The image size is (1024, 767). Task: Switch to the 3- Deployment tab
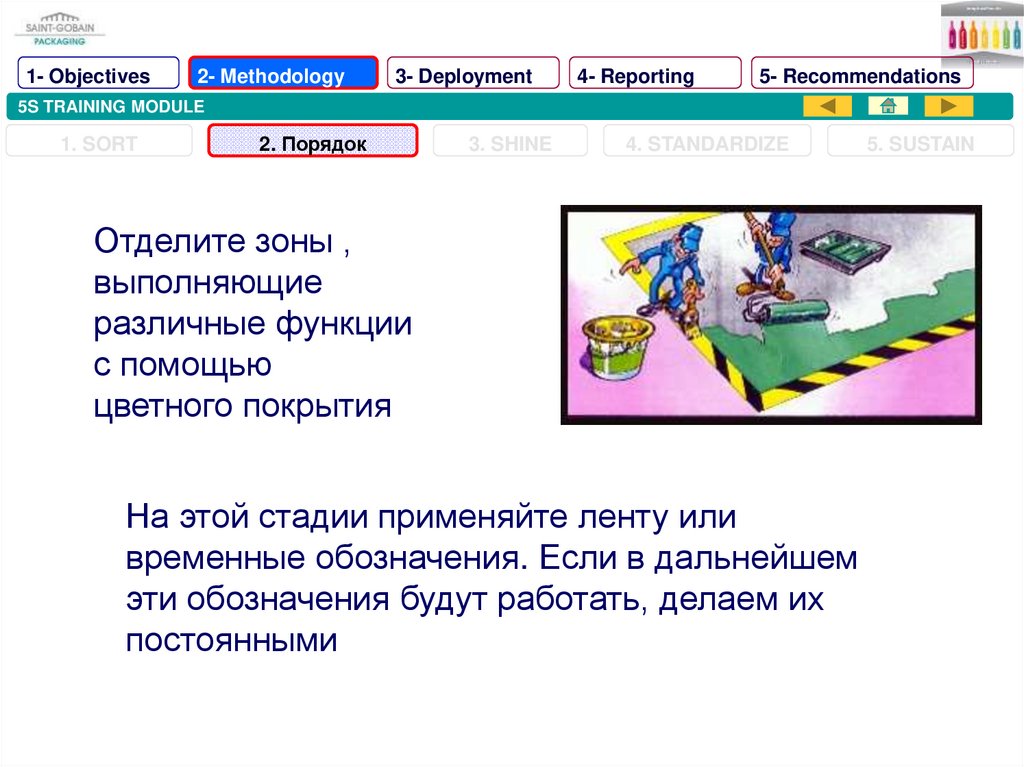click(472, 76)
